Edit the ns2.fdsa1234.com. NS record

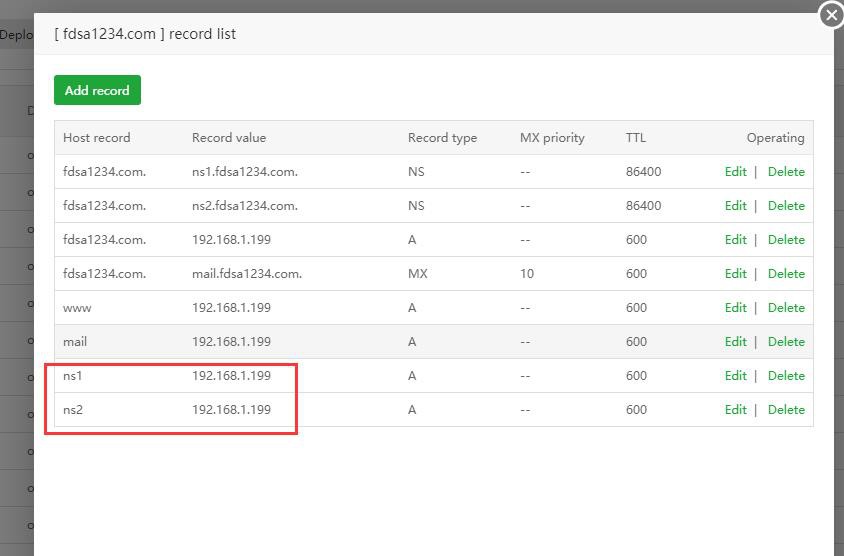coord(736,206)
